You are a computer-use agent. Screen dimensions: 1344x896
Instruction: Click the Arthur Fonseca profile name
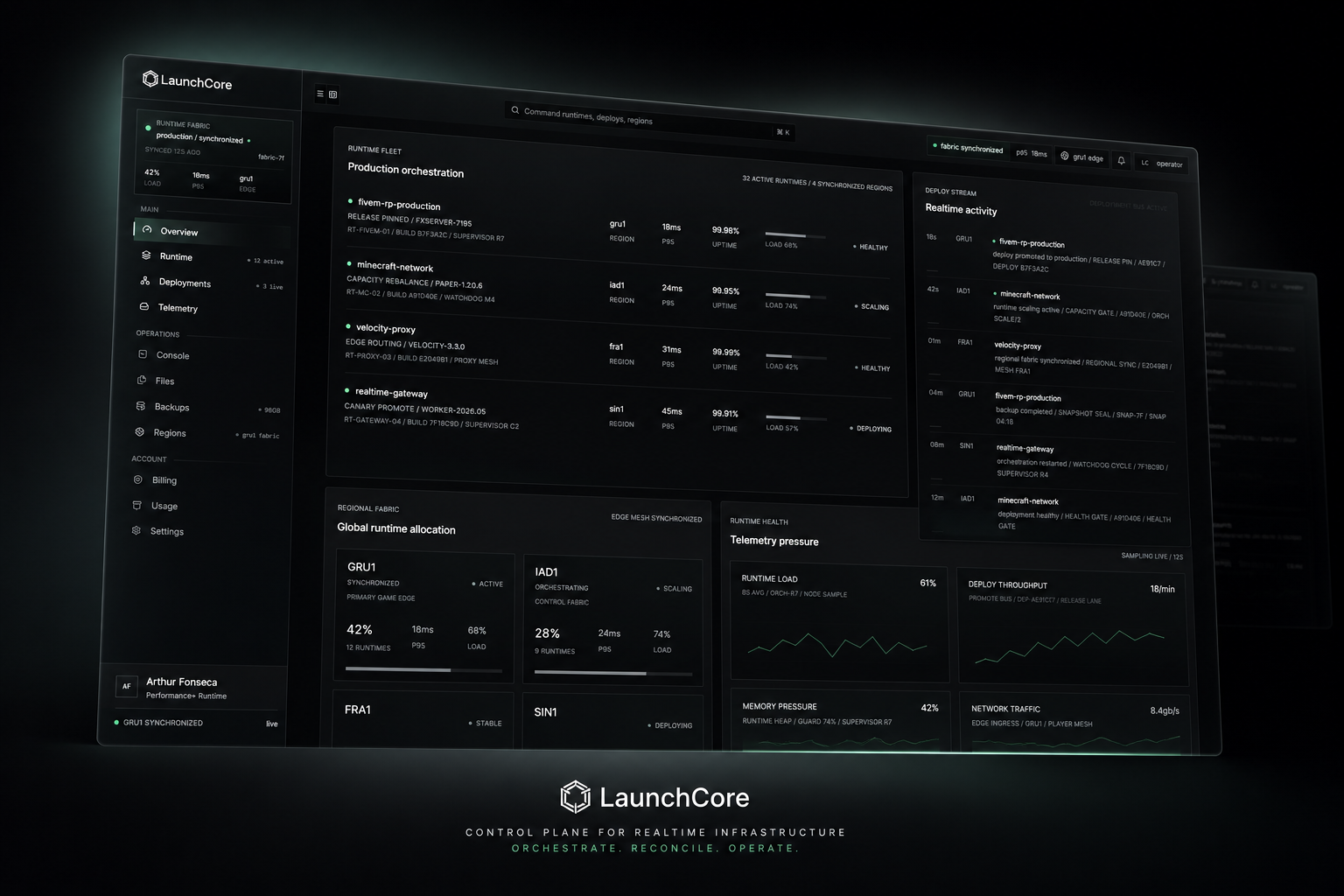pyautogui.click(x=181, y=682)
